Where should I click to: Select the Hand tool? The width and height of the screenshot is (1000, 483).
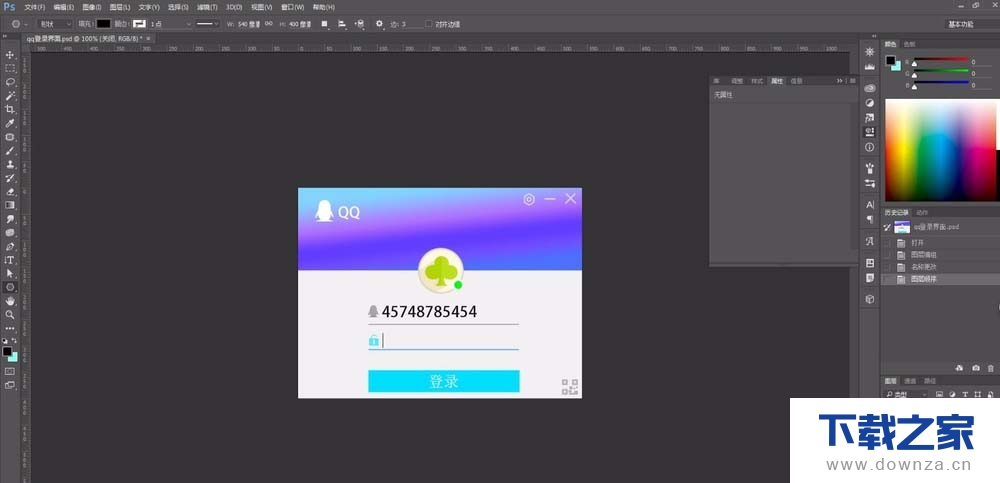(10, 301)
